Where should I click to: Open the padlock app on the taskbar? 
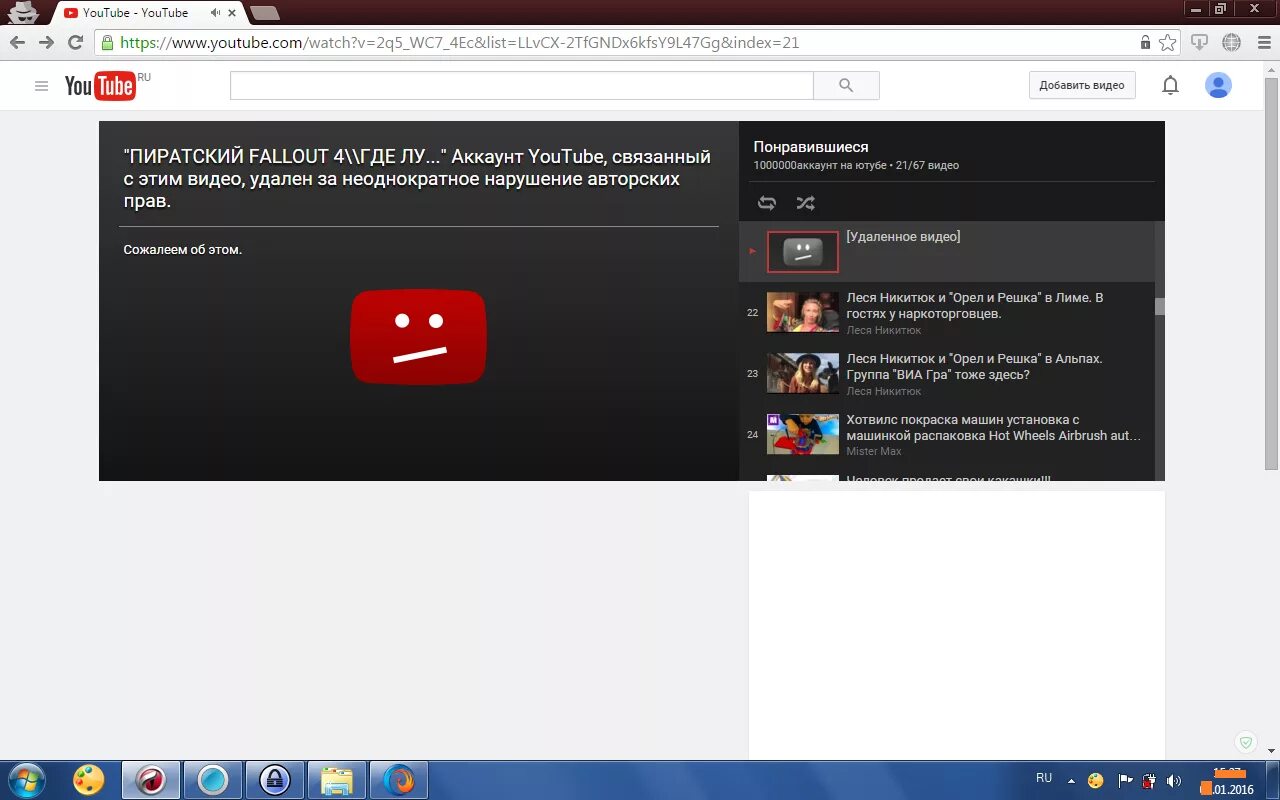[x=275, y=780]
